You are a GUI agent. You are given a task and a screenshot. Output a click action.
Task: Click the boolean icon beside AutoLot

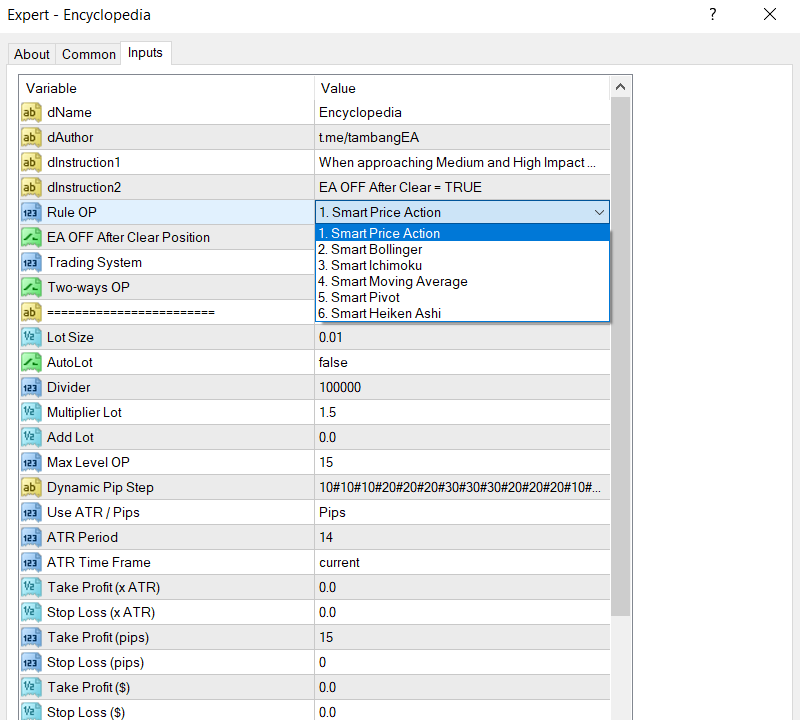(x=31, y=362)
